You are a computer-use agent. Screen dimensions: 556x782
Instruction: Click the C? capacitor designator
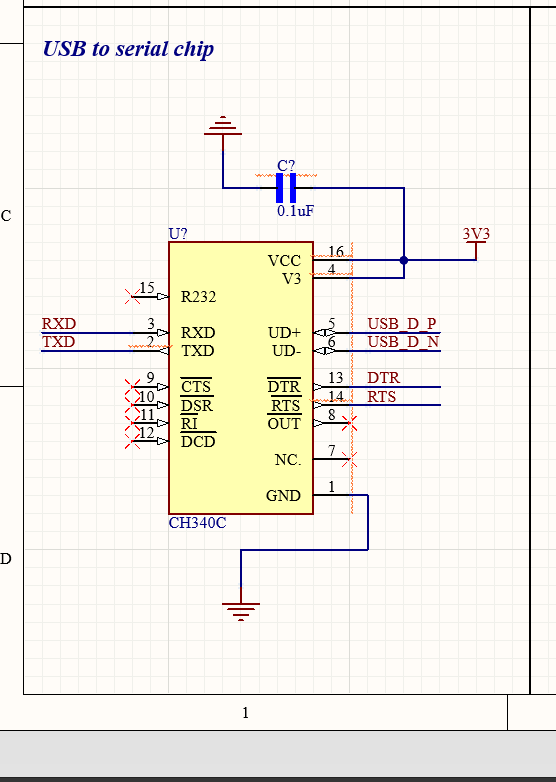[x=286, y=166]
